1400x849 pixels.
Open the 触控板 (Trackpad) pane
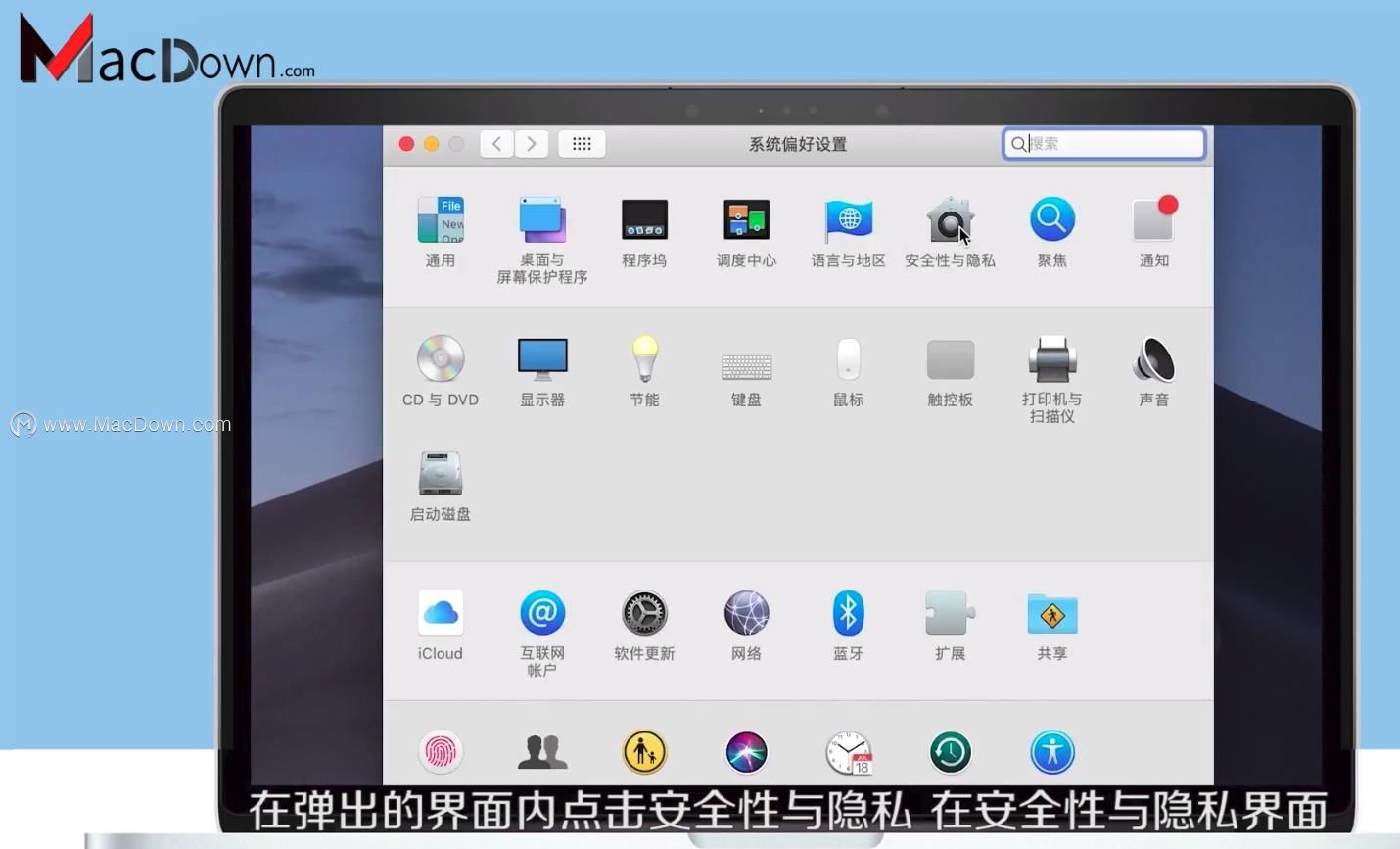(950, 359)
